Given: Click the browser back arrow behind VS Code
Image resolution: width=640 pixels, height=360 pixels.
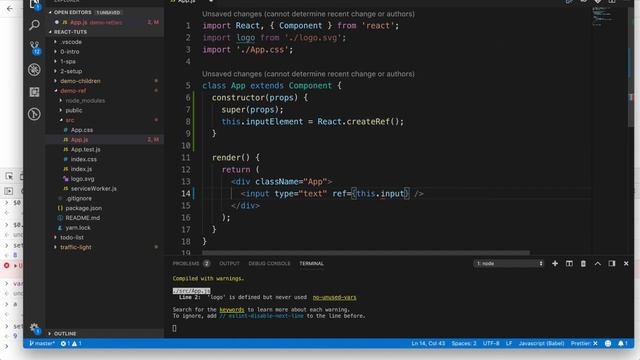Looking at the screenshot, I should (x=10, y=8).
